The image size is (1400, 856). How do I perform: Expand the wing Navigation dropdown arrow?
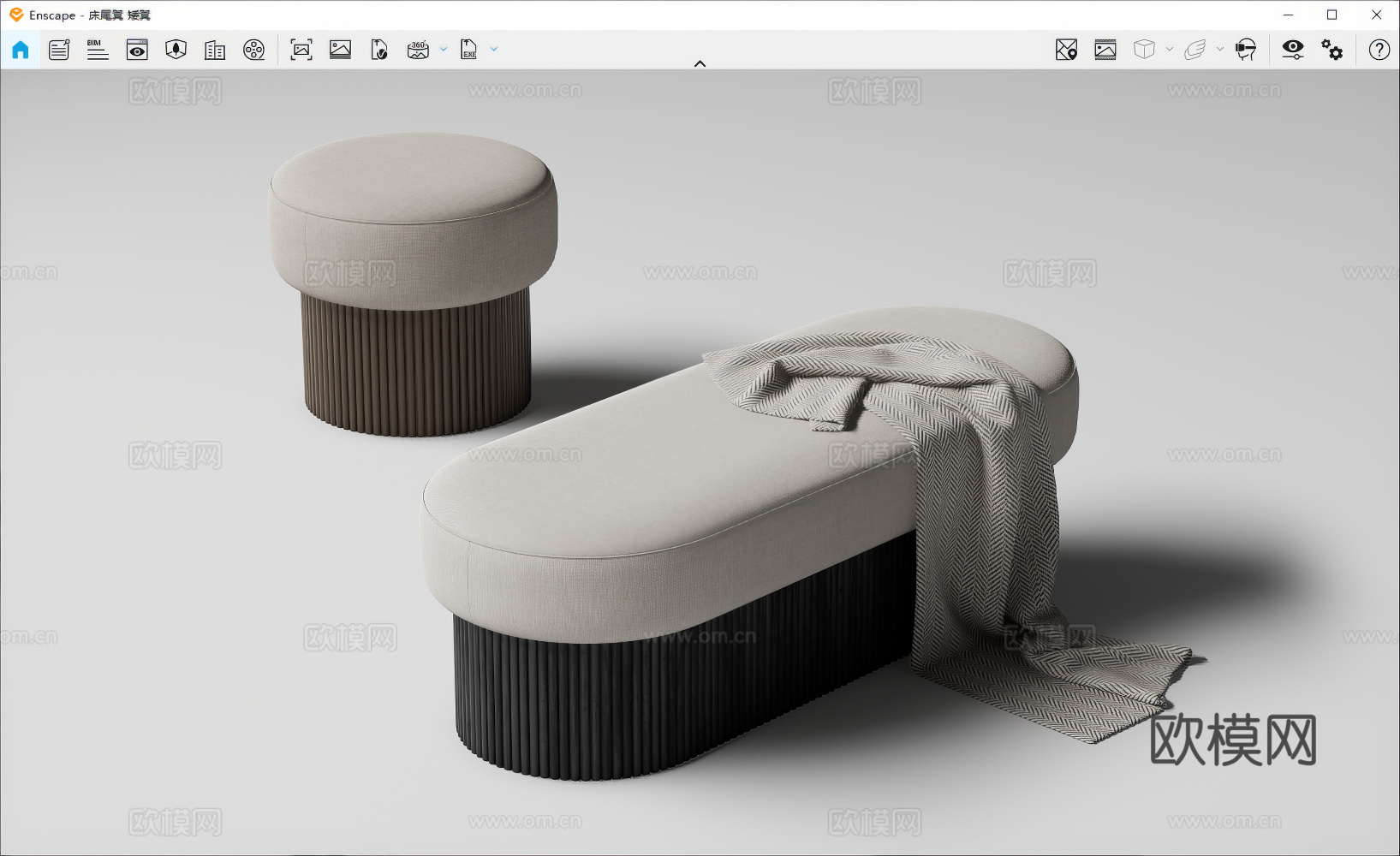point(1220,50)
